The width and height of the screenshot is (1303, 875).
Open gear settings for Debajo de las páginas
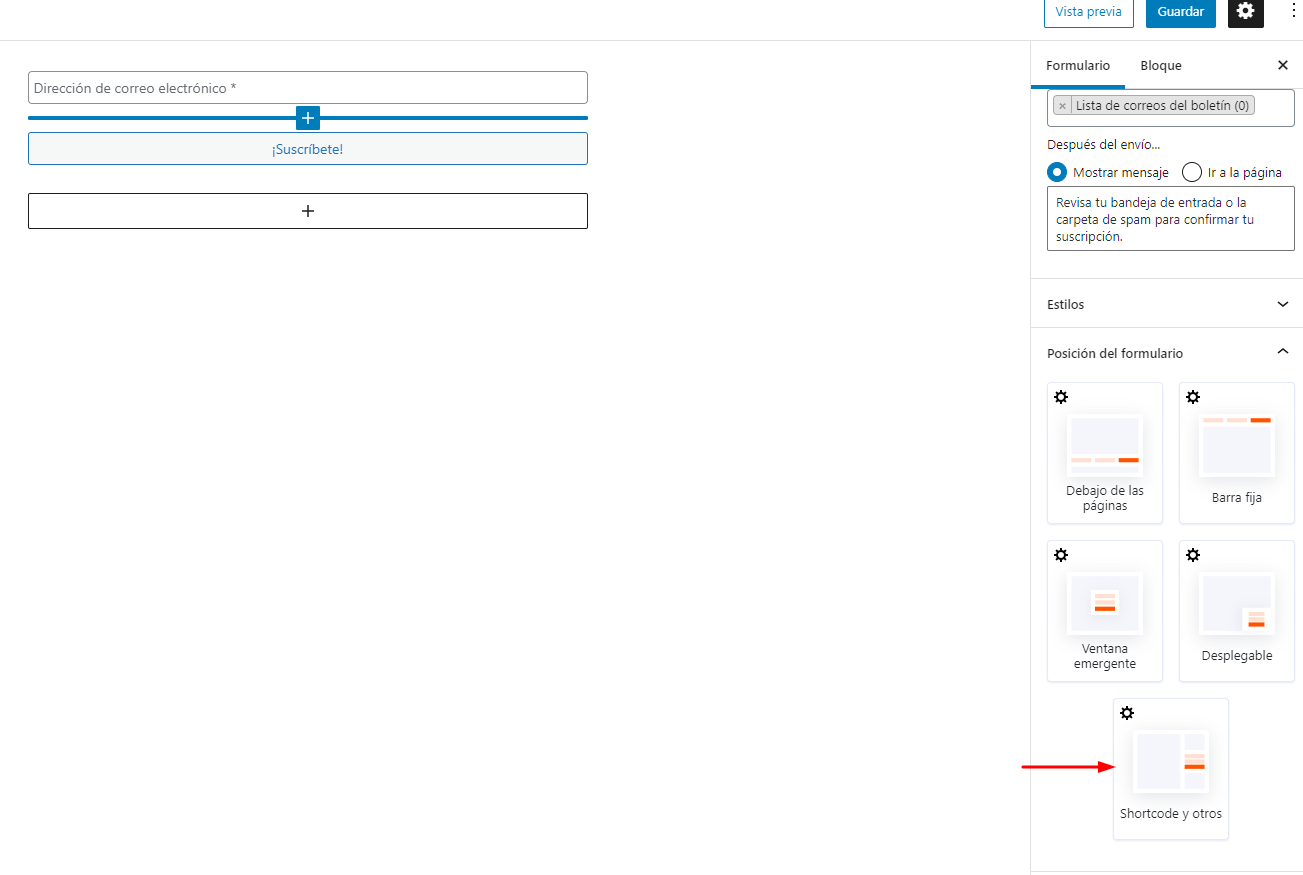pos(1061,397)
